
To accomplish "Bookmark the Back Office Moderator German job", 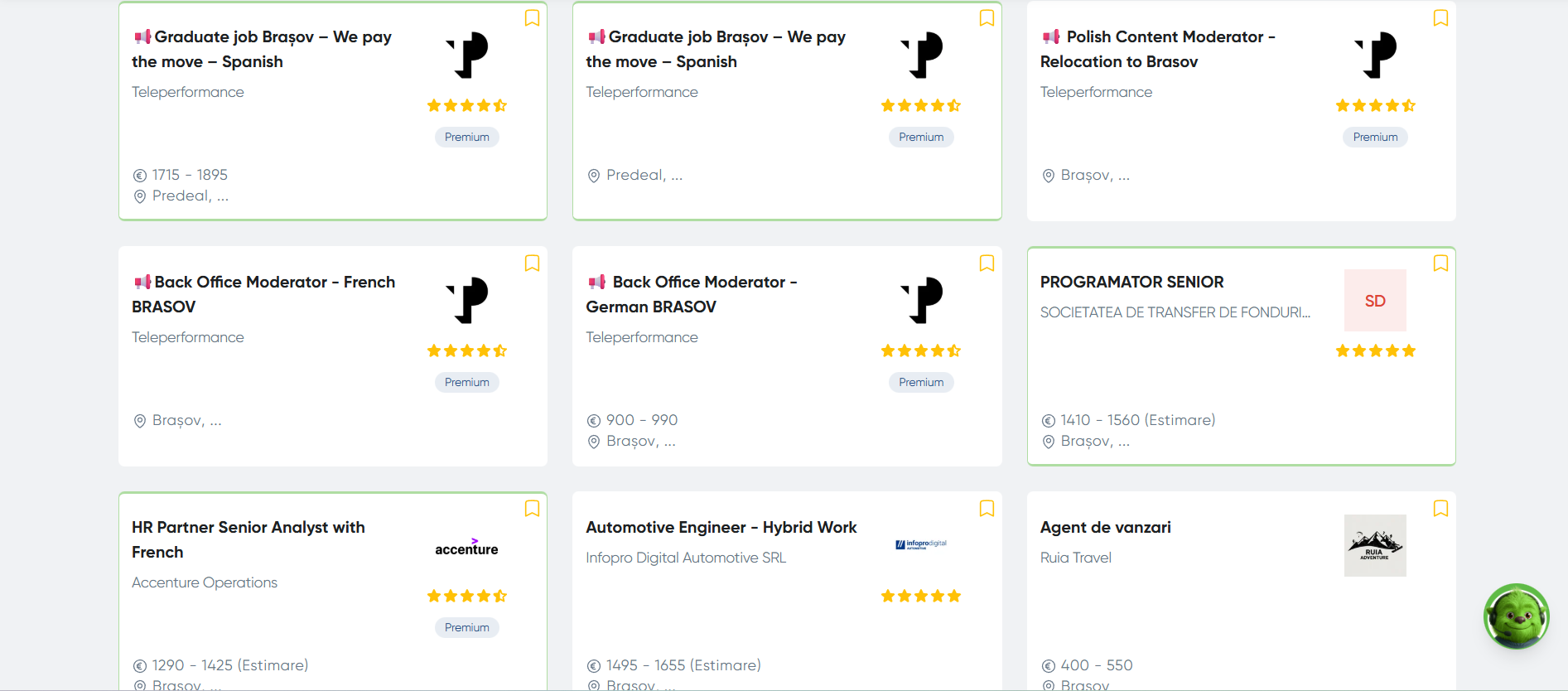I will (x=987, y=263).
